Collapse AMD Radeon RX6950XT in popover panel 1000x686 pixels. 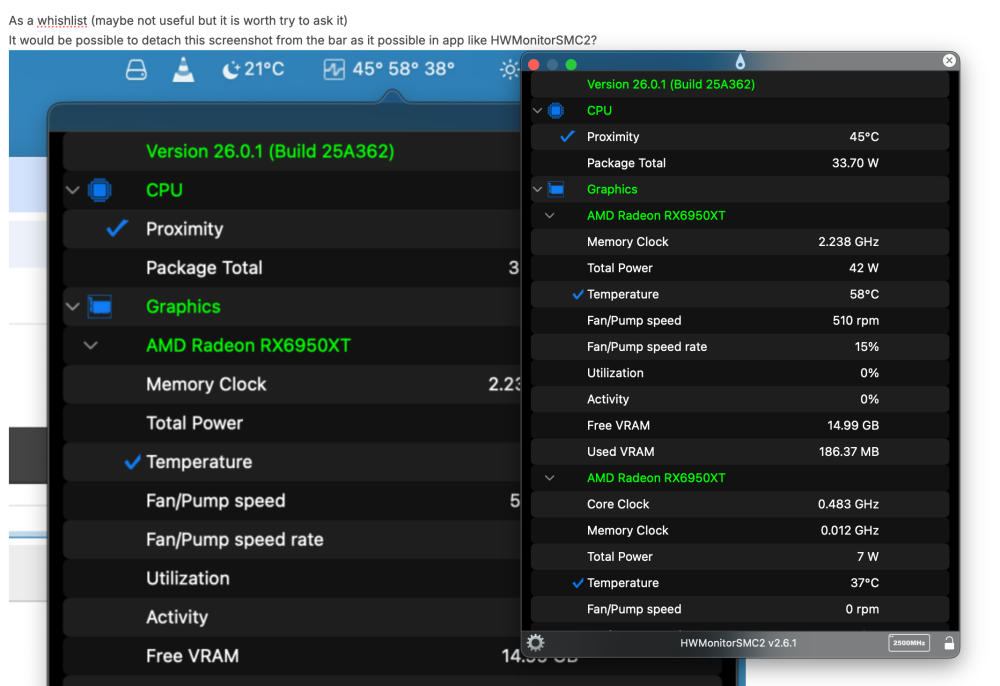(x=91, y=346)
